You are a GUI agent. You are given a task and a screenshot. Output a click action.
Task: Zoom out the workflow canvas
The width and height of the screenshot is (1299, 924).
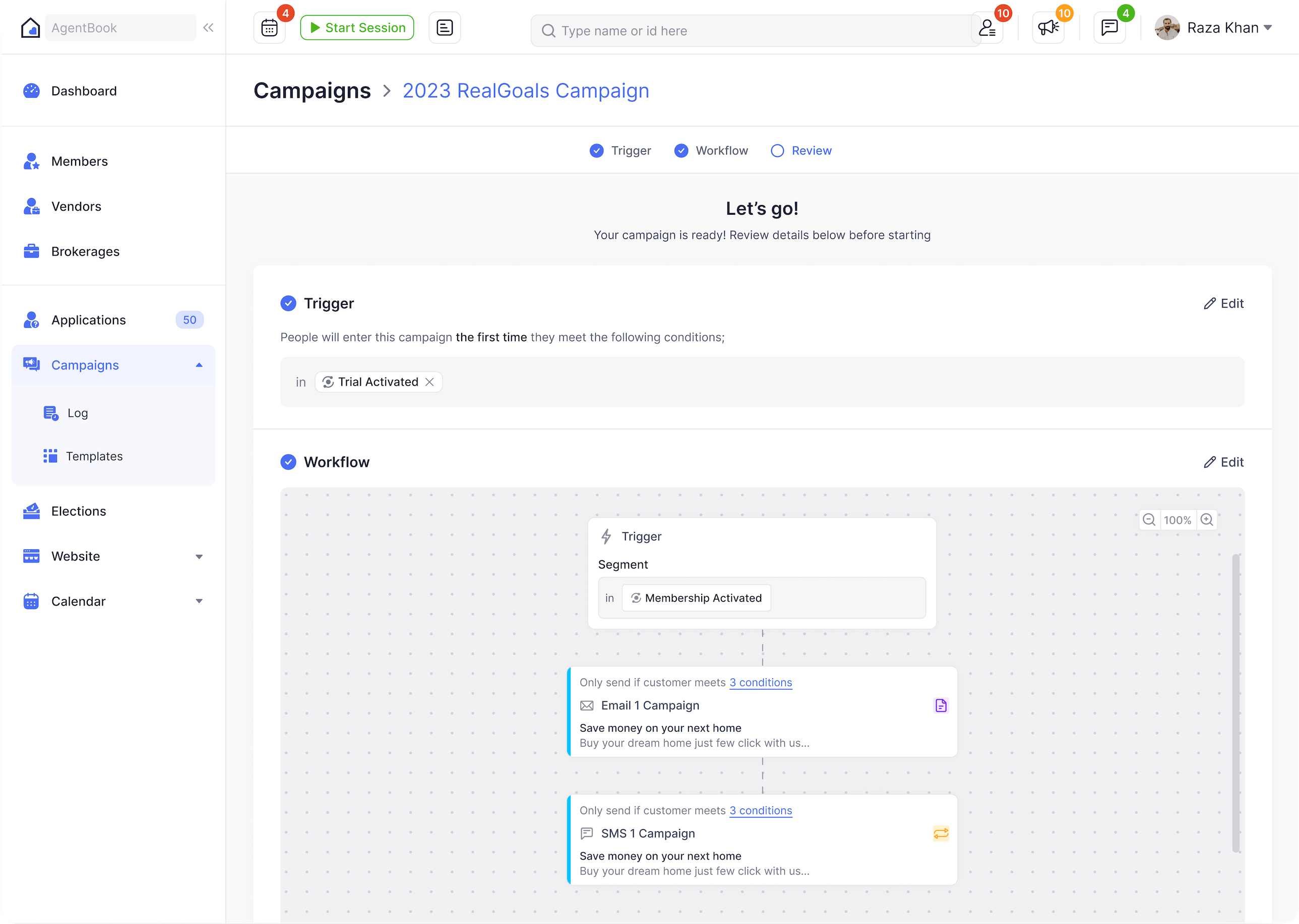tap(1149, 520)
